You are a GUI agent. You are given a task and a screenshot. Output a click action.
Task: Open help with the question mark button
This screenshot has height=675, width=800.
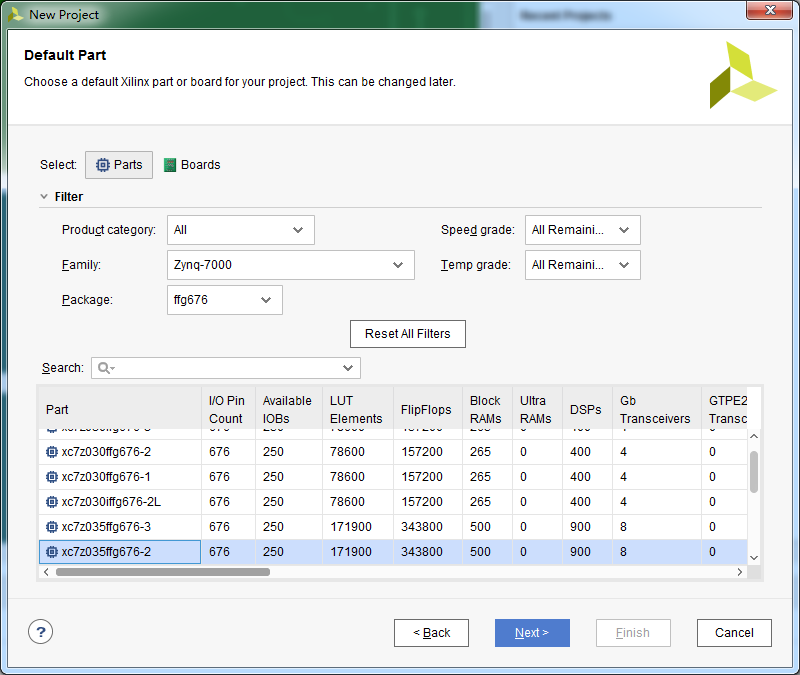point(40,632)
